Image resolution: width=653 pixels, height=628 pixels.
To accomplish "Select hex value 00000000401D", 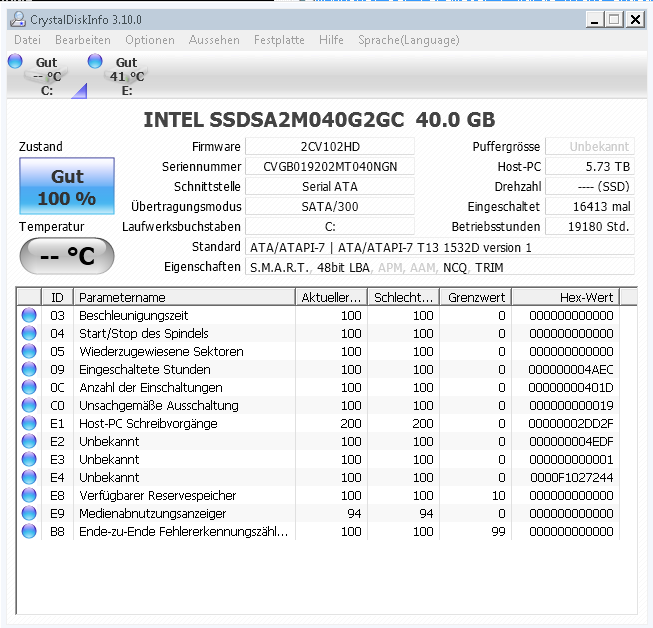I will point(571,388).
